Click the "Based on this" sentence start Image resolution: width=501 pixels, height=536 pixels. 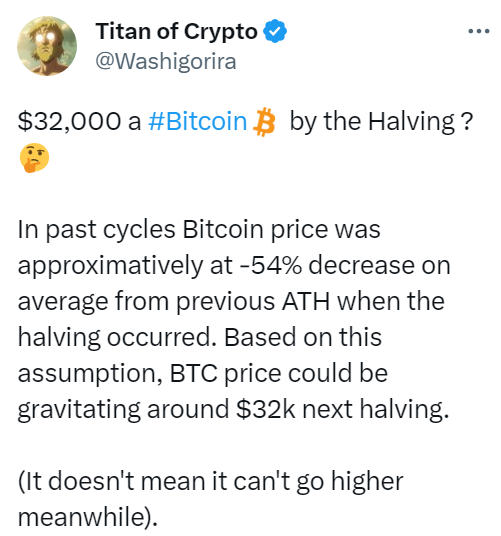coord(303,337)
